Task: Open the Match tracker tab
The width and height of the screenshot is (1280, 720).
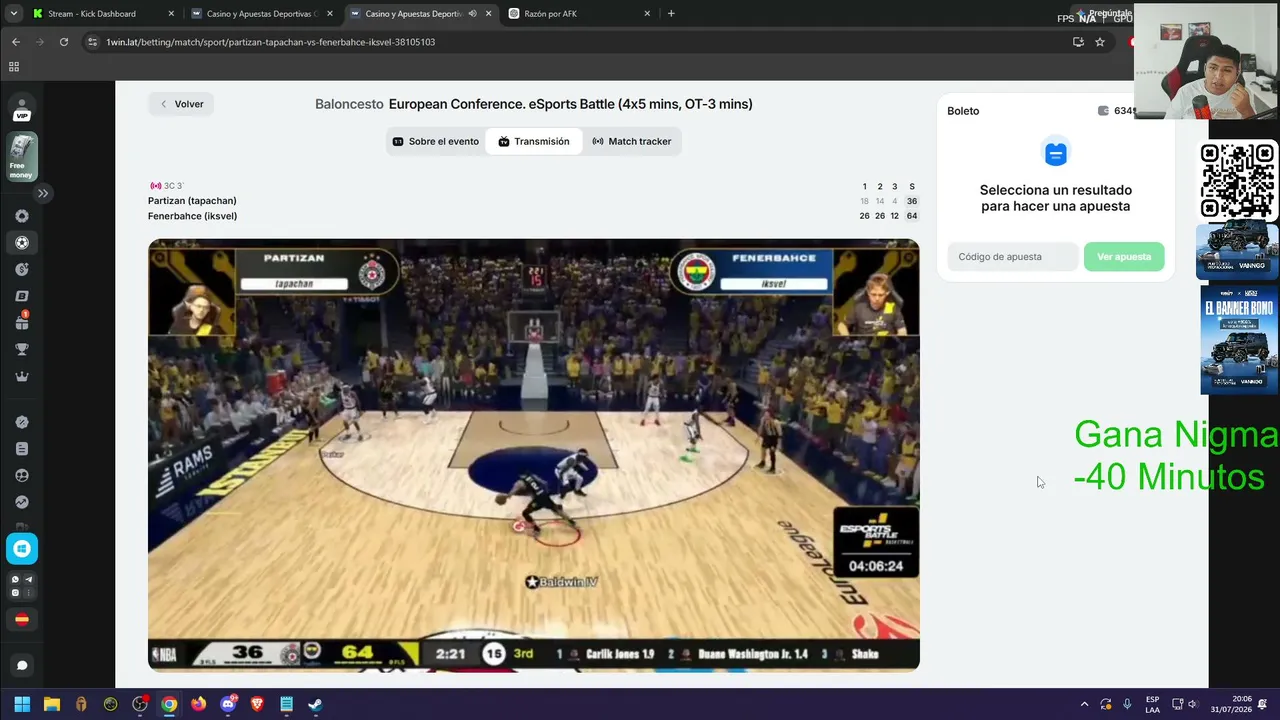Action: (631, 142)
